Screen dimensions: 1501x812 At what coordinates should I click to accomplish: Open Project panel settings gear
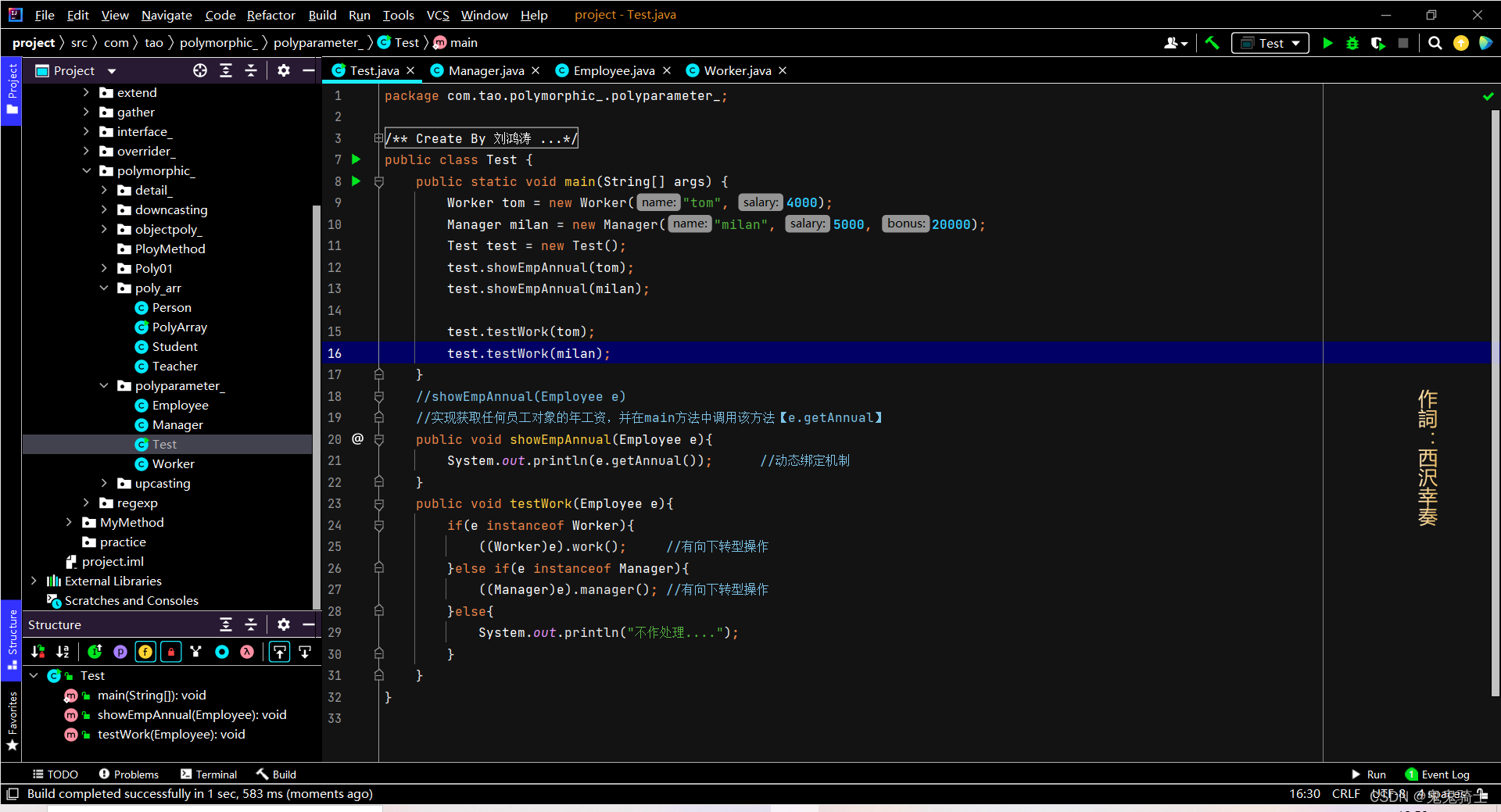click(284, 70)
